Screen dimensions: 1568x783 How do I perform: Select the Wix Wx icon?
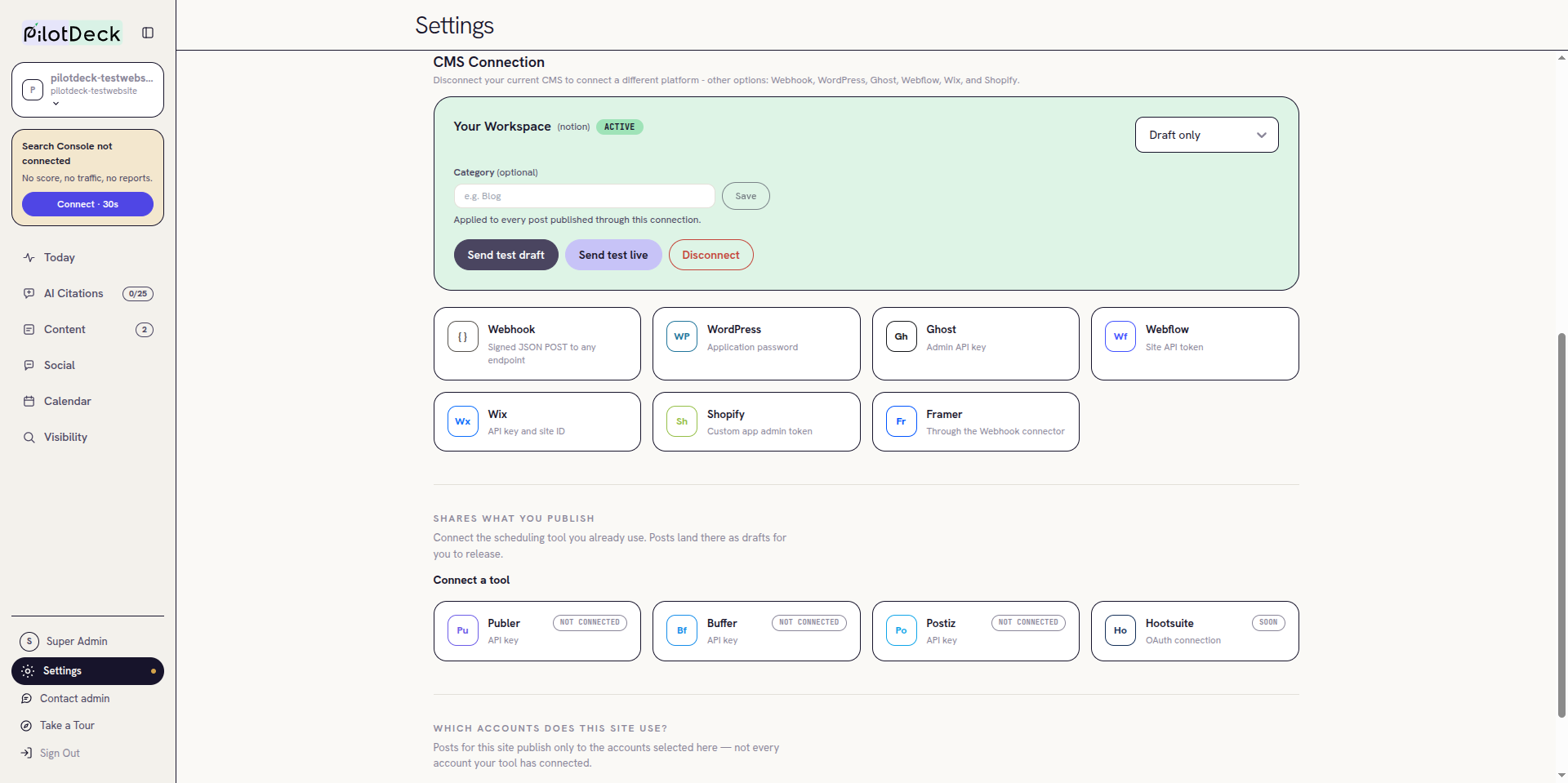[463, 421]
